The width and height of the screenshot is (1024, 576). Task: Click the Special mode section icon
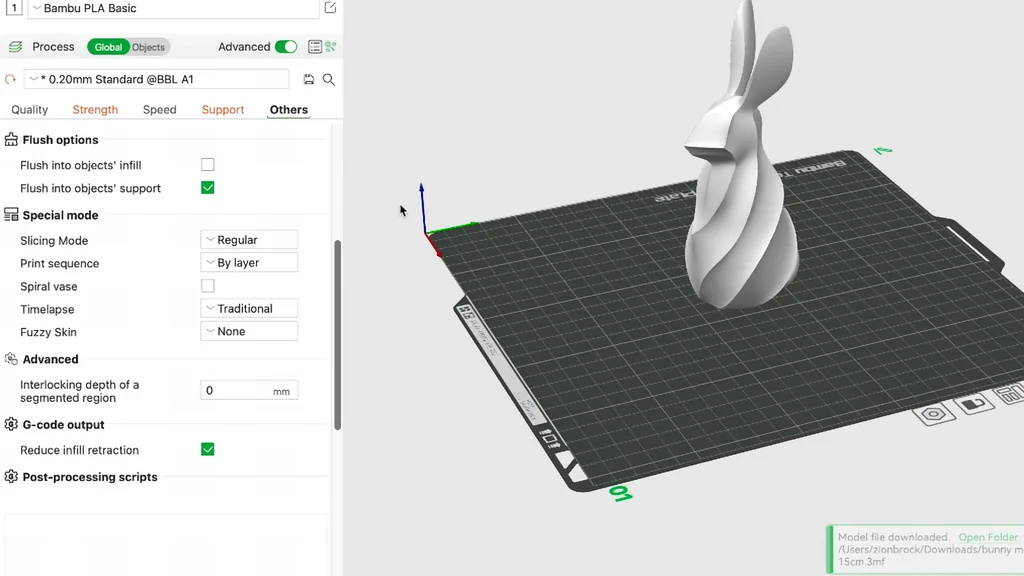[11, 215]
